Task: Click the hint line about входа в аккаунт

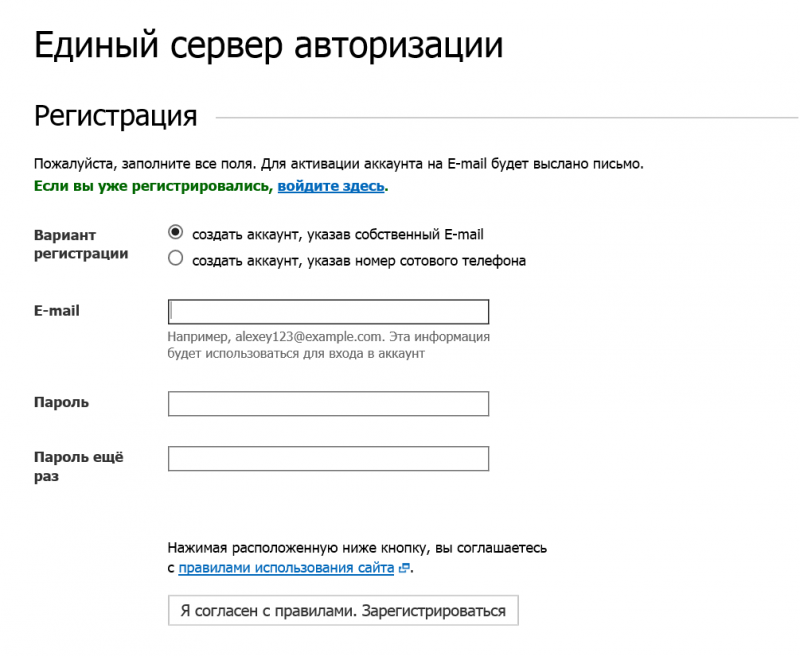Action: tap(296, 353)
